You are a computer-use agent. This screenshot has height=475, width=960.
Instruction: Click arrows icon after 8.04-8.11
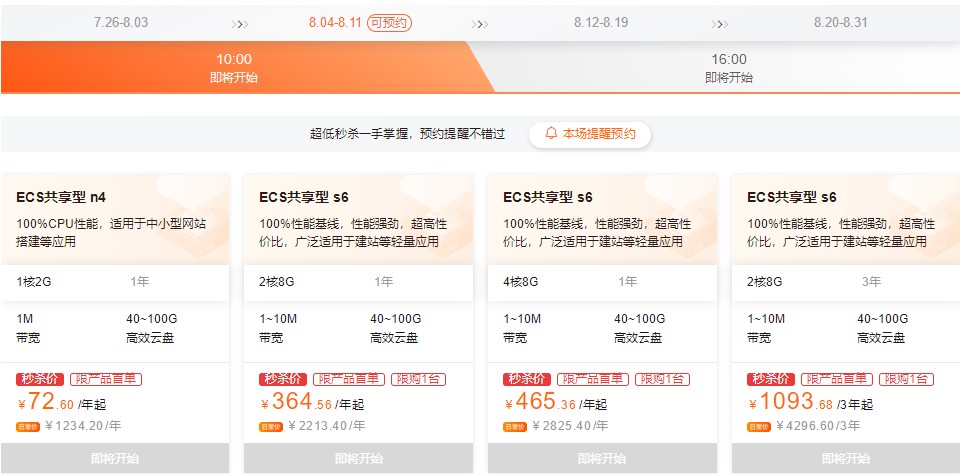tap(480, 24)
